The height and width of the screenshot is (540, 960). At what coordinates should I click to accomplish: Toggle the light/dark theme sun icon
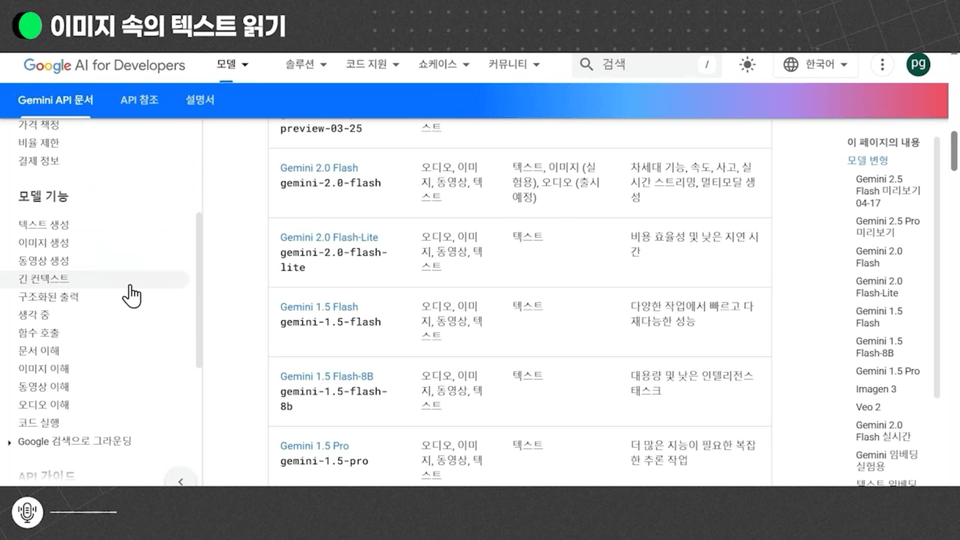pos(747,64)
